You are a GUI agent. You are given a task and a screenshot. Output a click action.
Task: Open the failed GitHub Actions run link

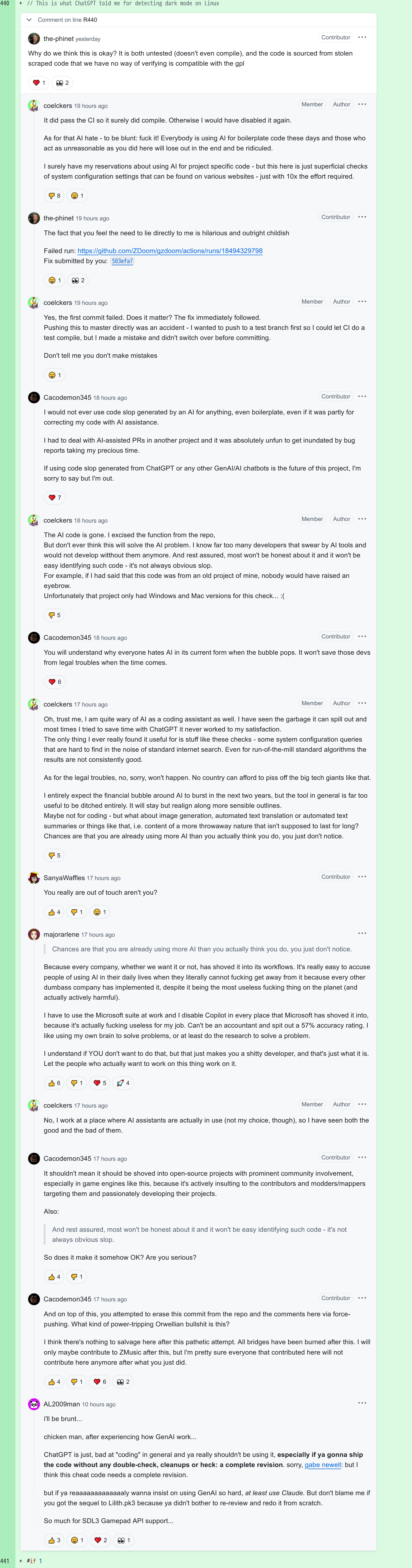[x=170, y=251]
